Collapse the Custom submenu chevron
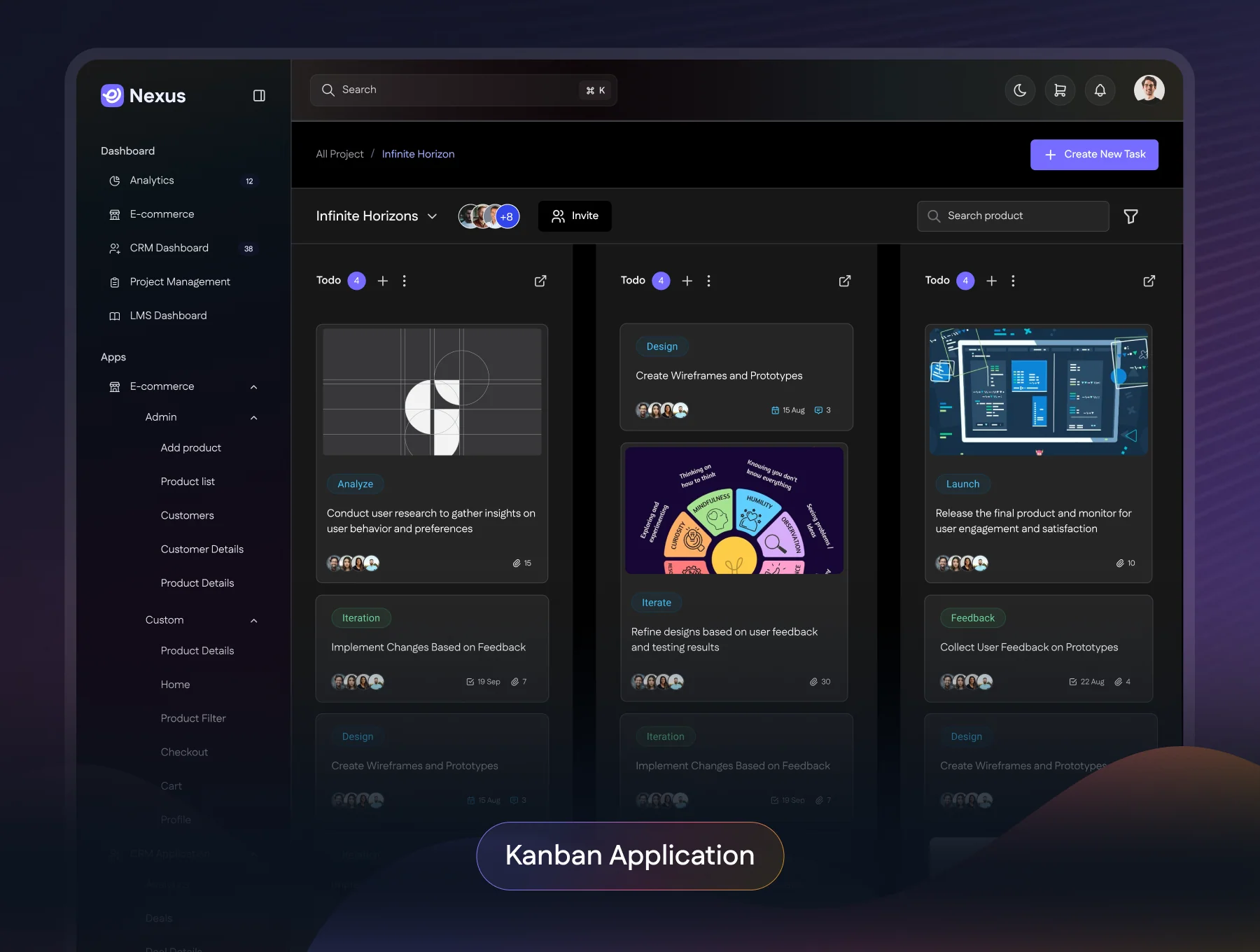This screenshot has width=1260, height=952. [254, 621]
